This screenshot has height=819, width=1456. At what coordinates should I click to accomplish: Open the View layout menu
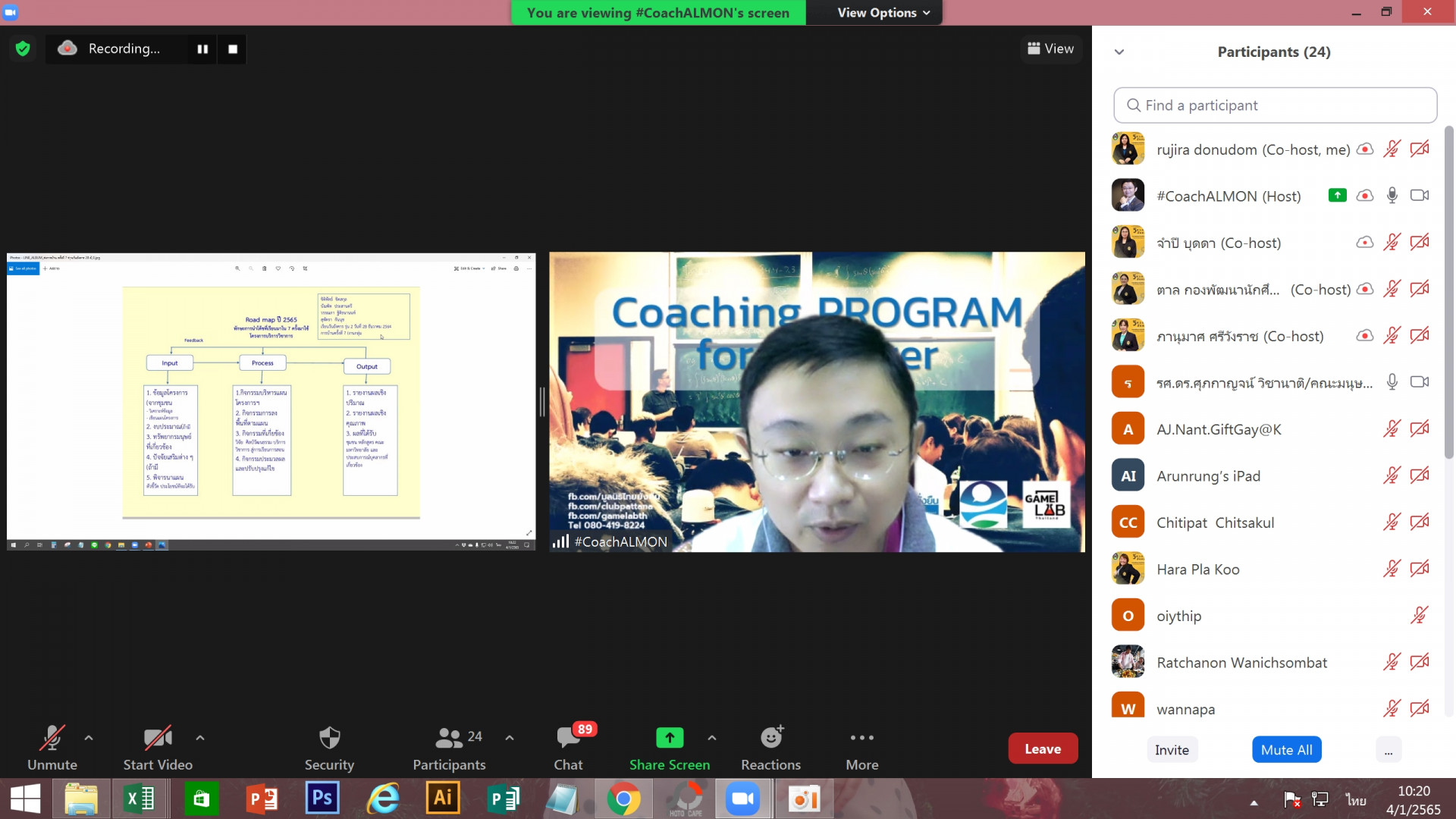tap(1050, 49)
